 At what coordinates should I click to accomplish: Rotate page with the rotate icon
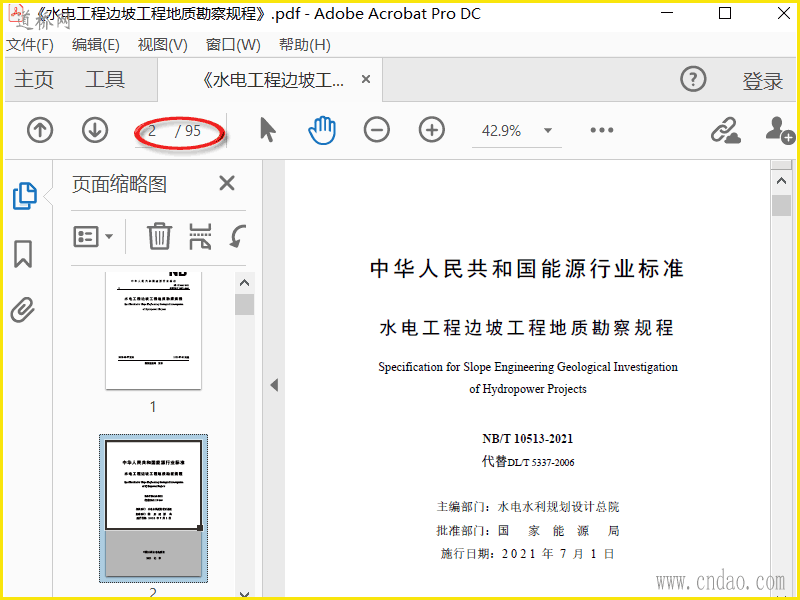click(238, 236)
